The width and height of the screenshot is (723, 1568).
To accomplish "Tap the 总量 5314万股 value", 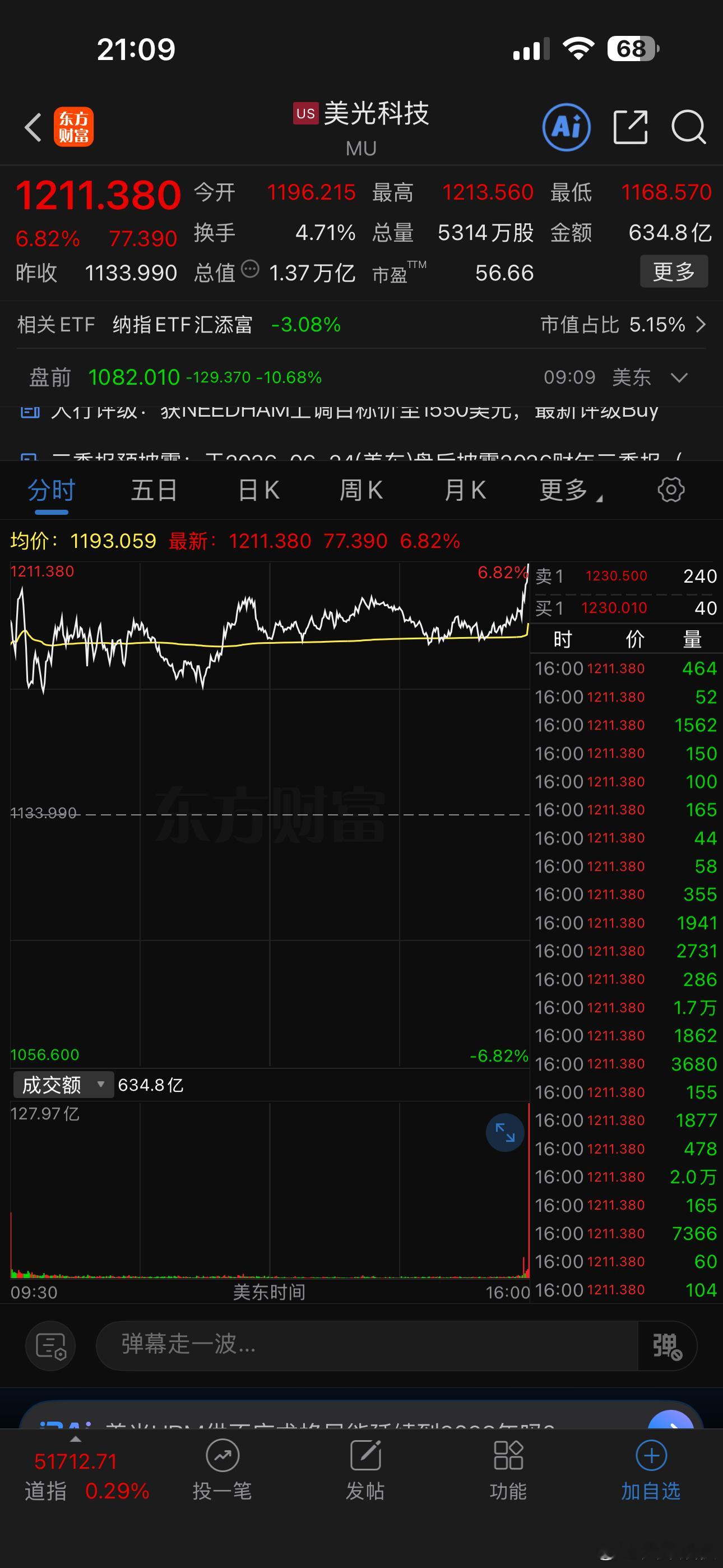I will pos(486,233).
